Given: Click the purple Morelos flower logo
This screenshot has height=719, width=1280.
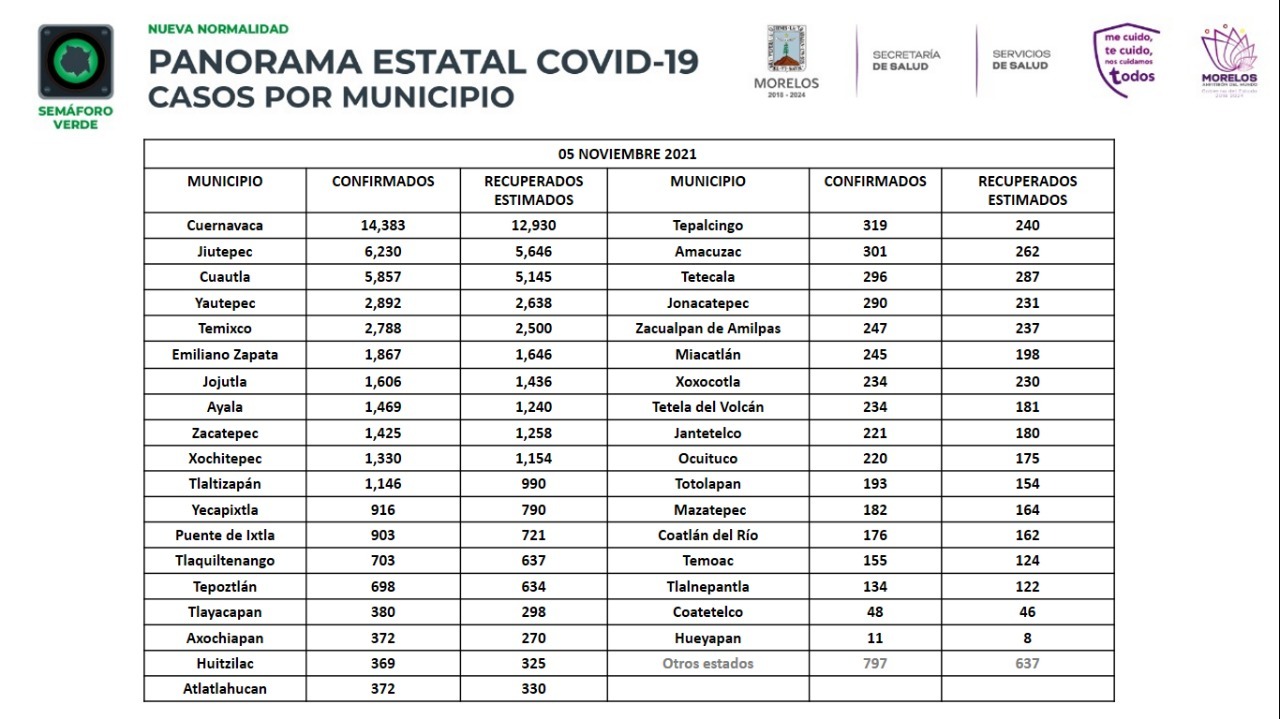Looking at the screenshot, I should pos(1229,59).
